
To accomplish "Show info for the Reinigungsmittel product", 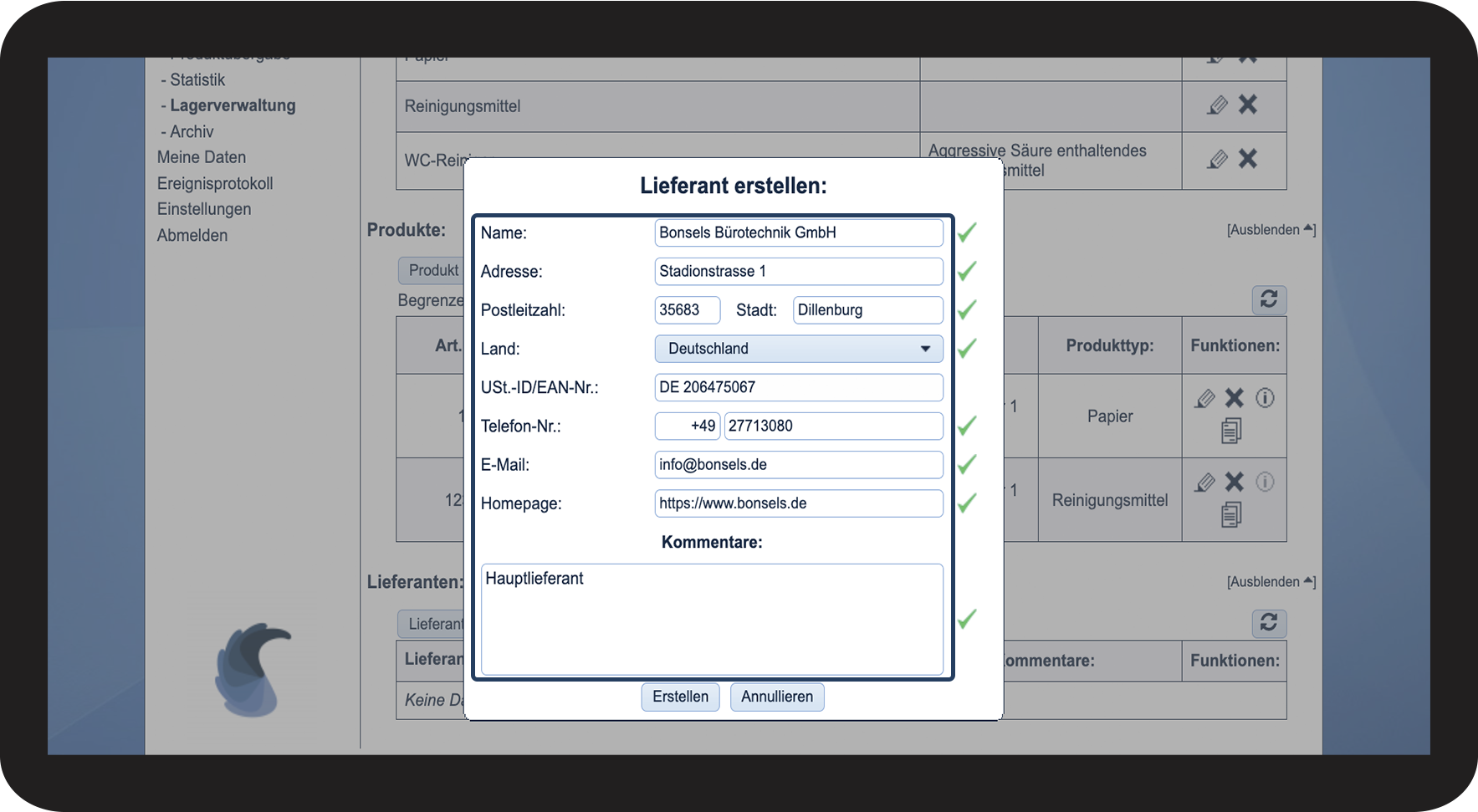I will pyautogui.click(x=1265, y=482).
